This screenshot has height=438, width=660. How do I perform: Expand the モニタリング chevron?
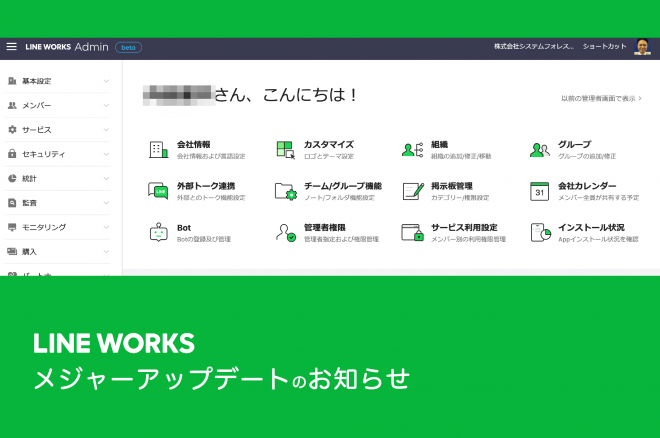(106, 227)
